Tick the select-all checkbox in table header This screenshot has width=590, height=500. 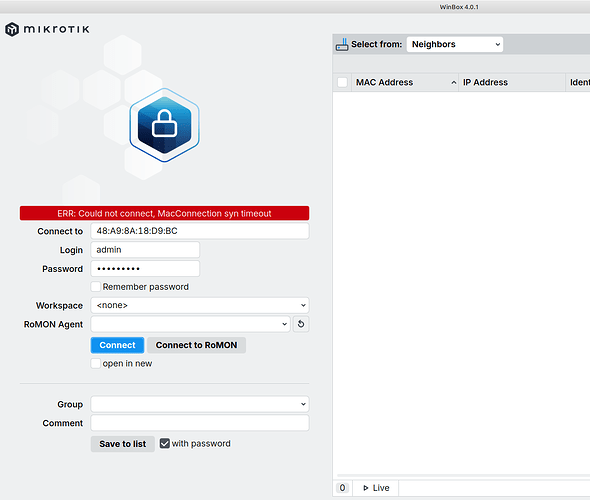tap(342, 82)
